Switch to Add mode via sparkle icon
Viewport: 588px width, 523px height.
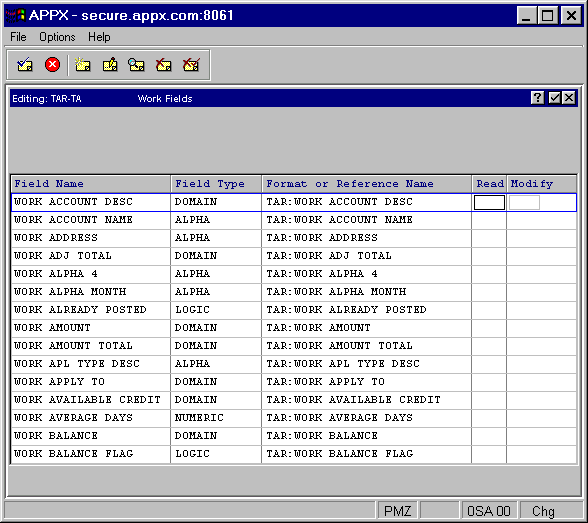(x=82, y=65)
